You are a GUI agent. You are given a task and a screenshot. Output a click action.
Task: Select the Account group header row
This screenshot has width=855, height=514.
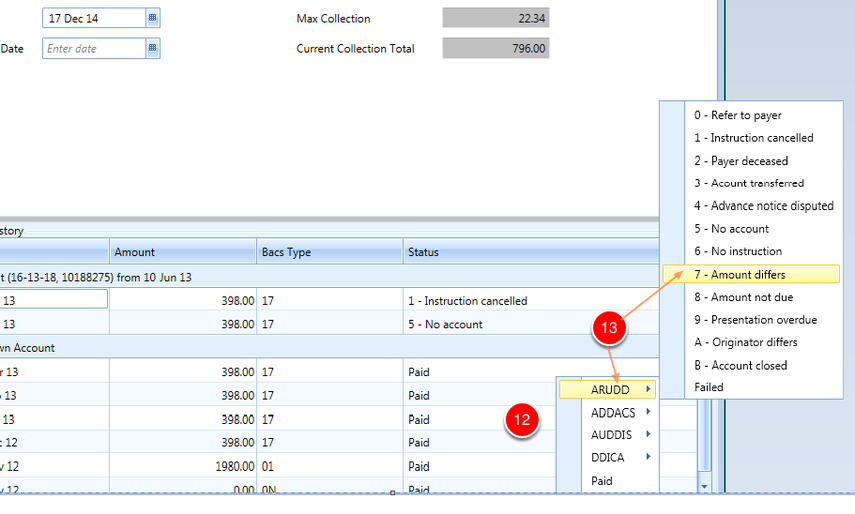(329, 348)
